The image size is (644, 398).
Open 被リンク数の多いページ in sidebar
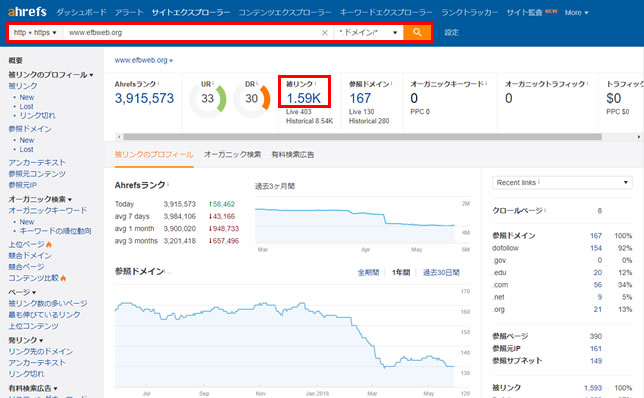click(48, 304)
